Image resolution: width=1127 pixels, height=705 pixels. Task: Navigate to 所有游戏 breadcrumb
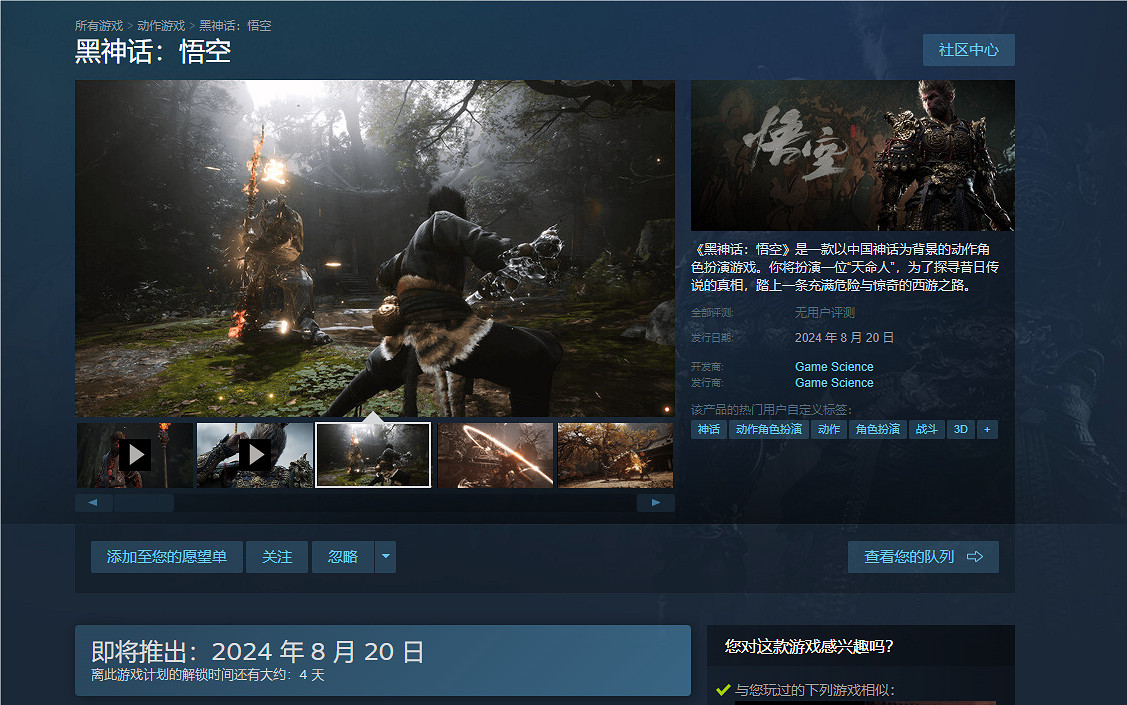(x=99, y=25)
